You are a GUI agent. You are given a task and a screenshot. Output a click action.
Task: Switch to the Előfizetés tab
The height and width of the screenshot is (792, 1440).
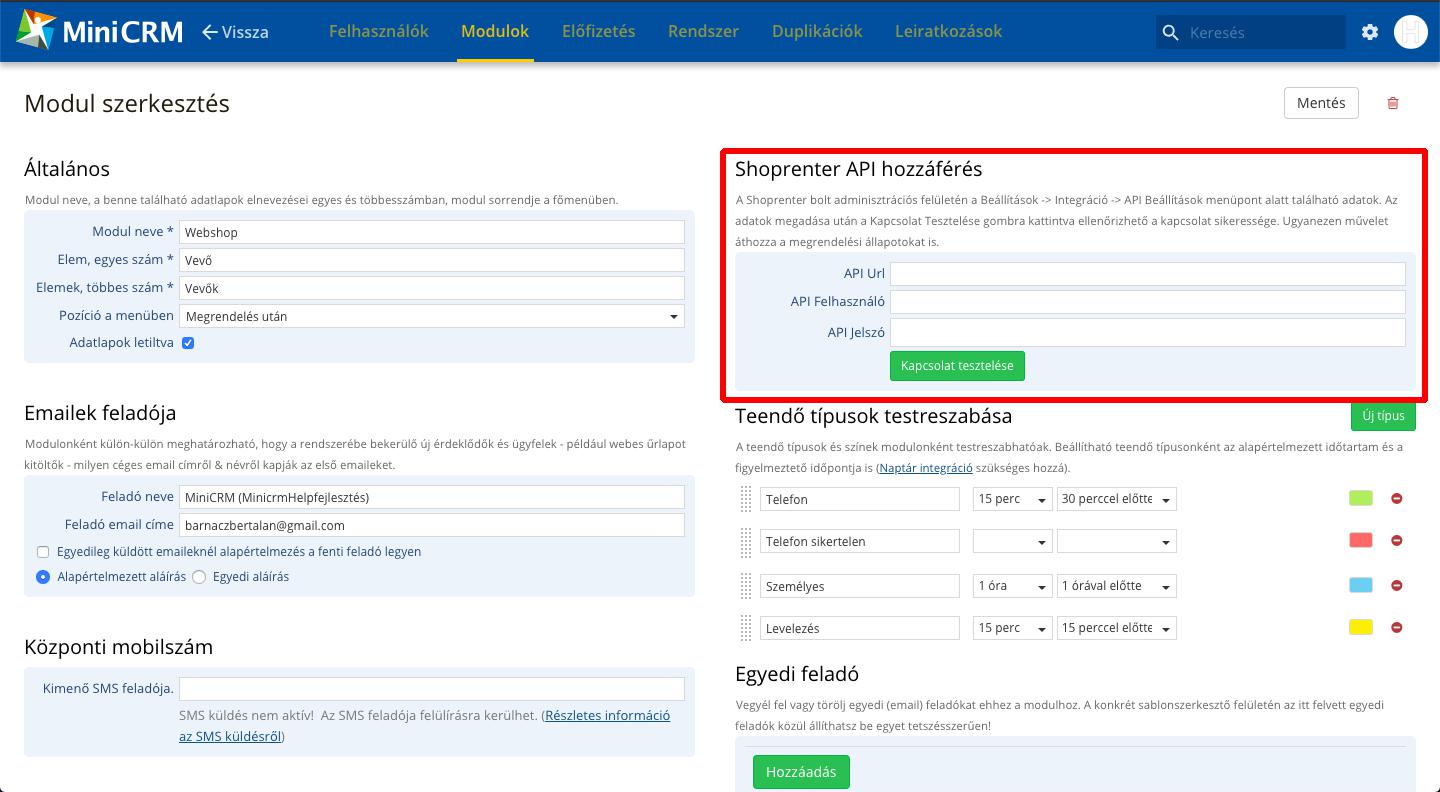tap(599, 31)
